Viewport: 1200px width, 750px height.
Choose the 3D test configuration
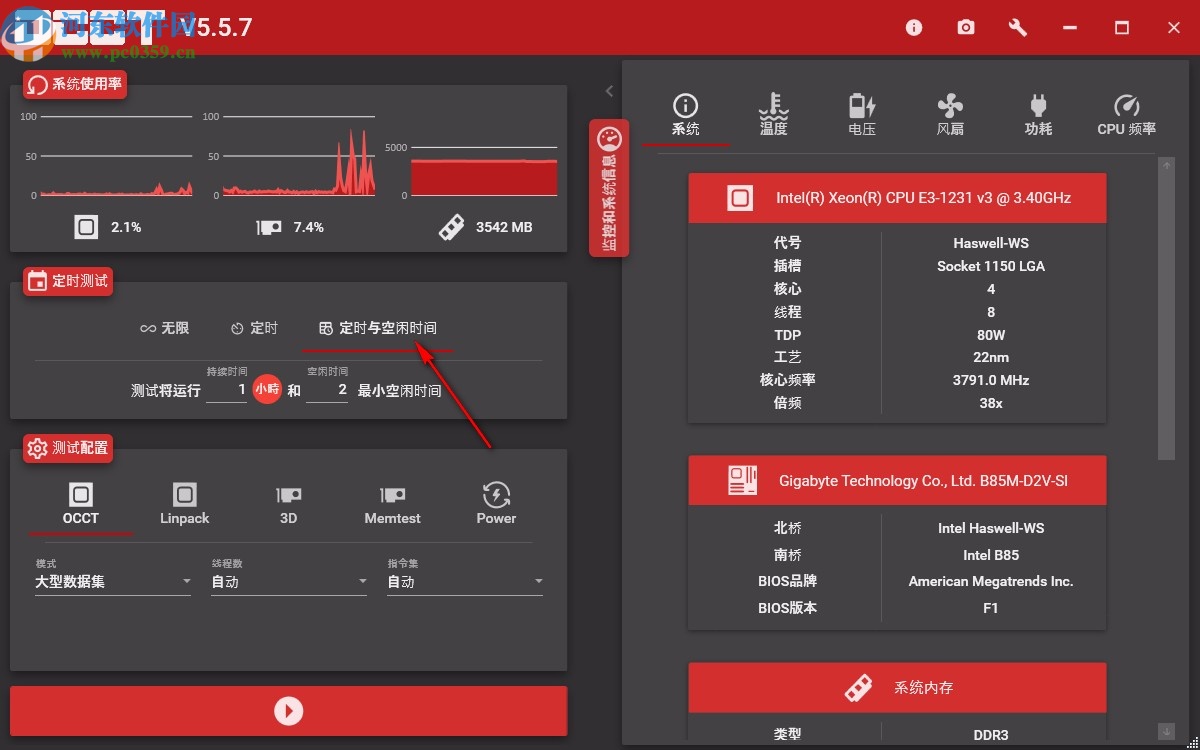[288, 503]
